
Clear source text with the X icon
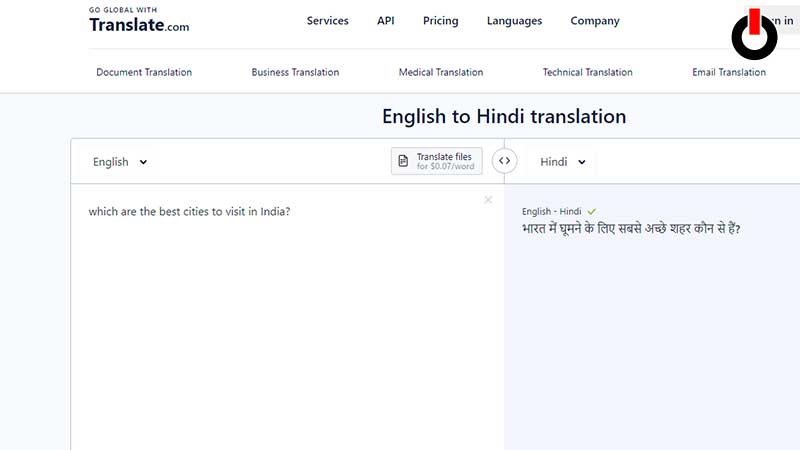[x=488, y=199]
